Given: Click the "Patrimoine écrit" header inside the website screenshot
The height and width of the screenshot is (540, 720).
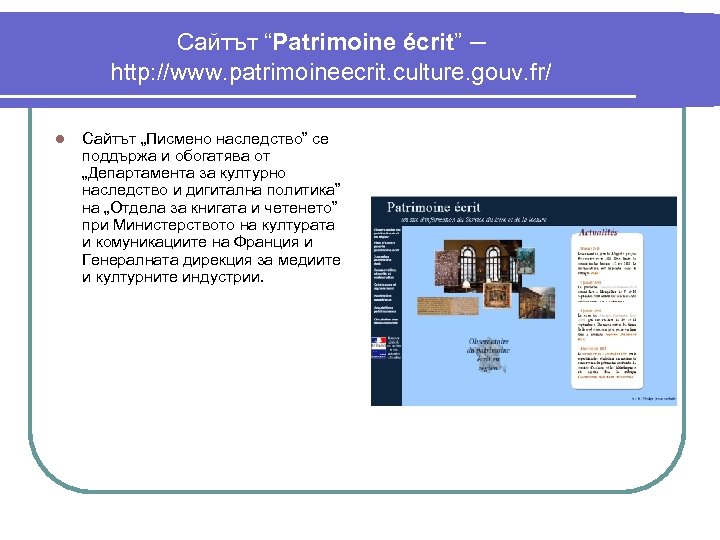Looking at the screenshot, I should click(433, 208).
